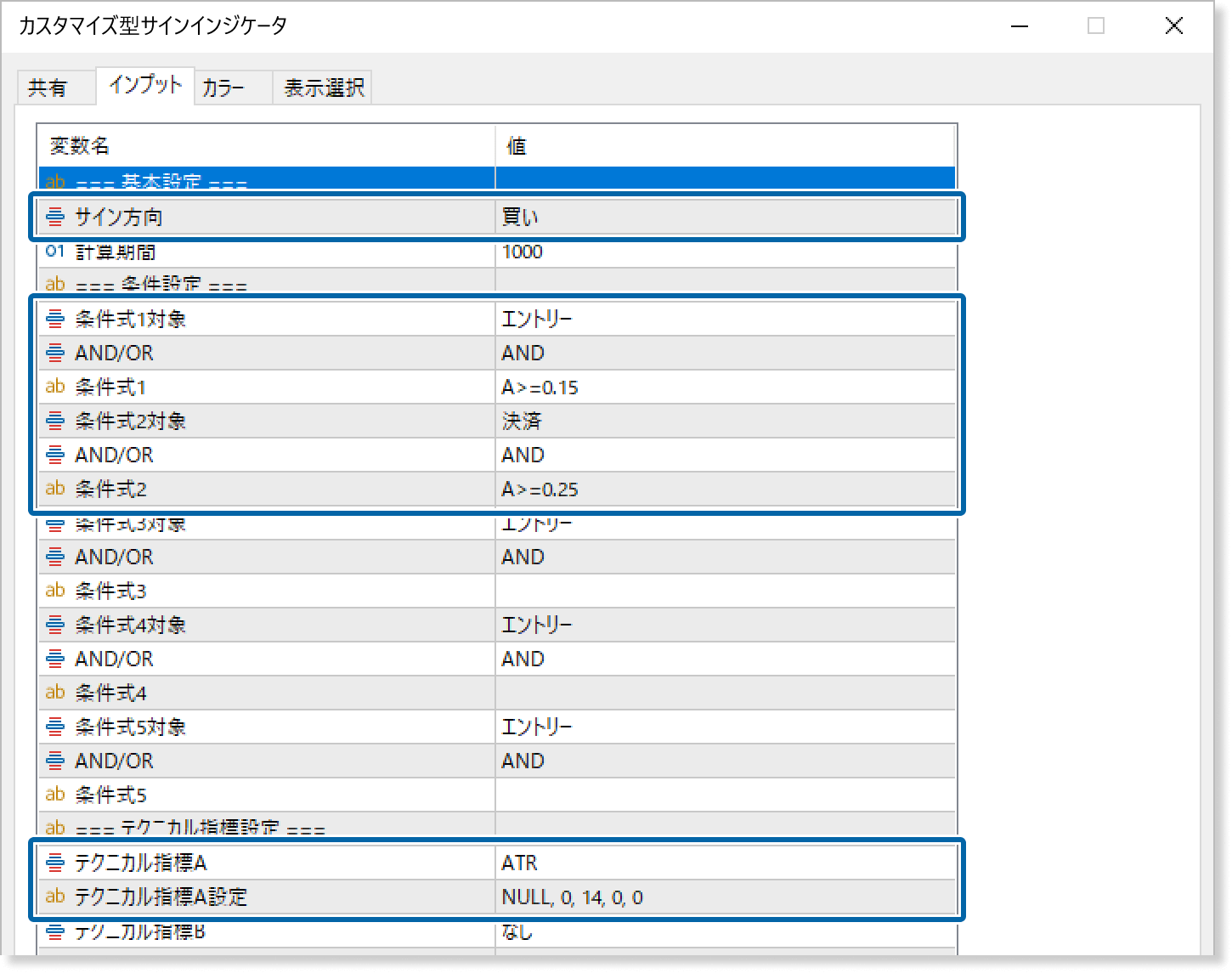Viewport: 1232px width, 979px height.
Task: Click the "ab" text icon beside 条件式1
Action: [x=54, y=387]
